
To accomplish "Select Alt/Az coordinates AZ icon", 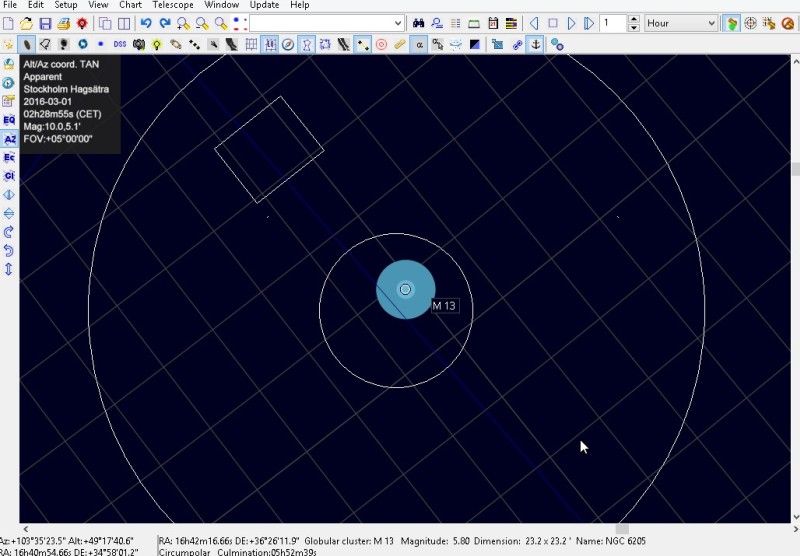I will (x=9, y=139).
